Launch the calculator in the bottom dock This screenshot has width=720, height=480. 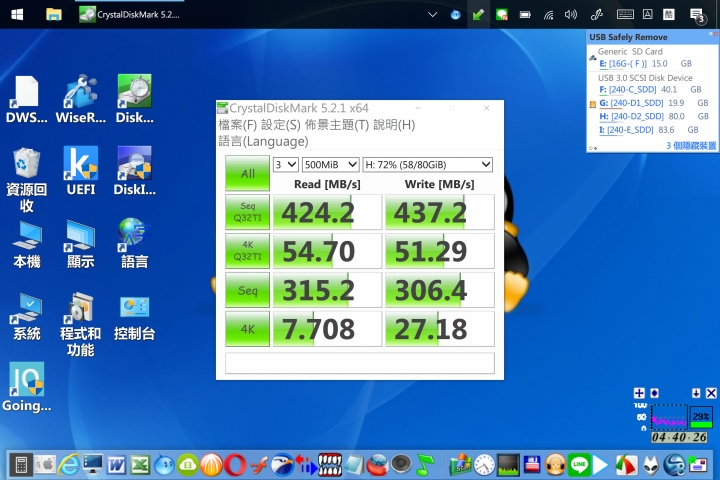click(21, 465)
